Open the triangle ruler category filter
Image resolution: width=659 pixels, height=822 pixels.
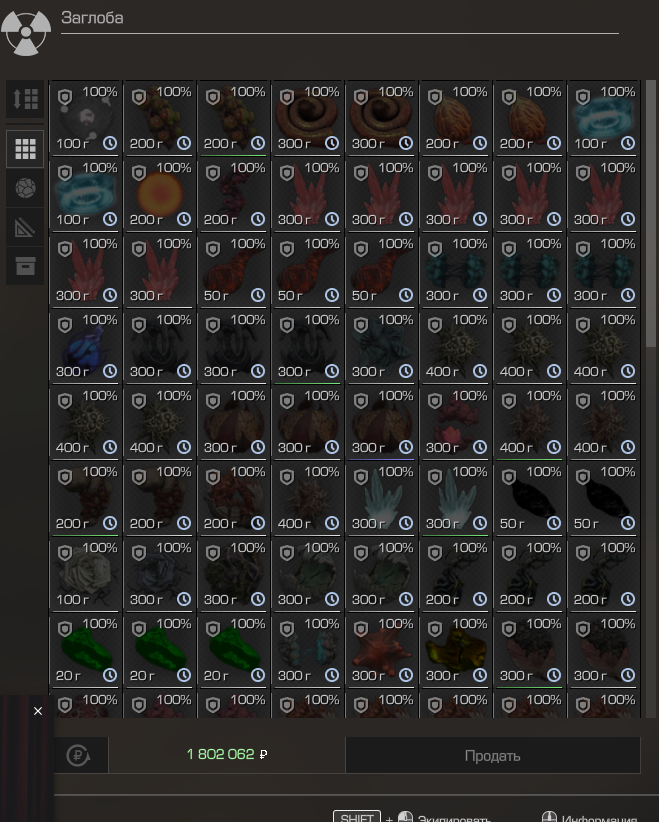(x=25, y=227)
